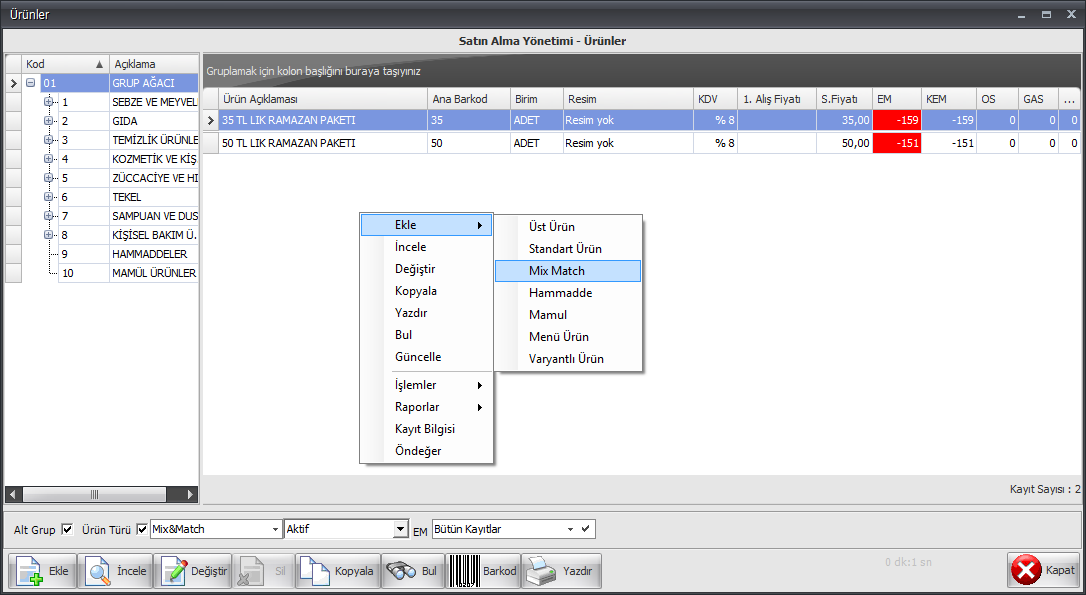Collapse the 01 GRUP AĞACI tree node
Viewport: 1086px width, 595px height.
pyautogui.click(x=30, y=83)
